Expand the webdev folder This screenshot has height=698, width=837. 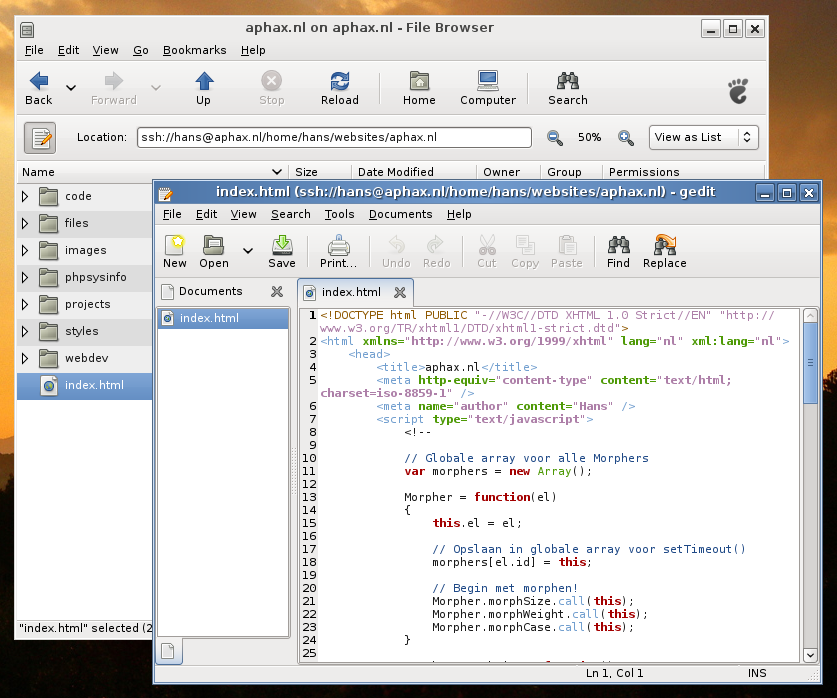point(25,358)
